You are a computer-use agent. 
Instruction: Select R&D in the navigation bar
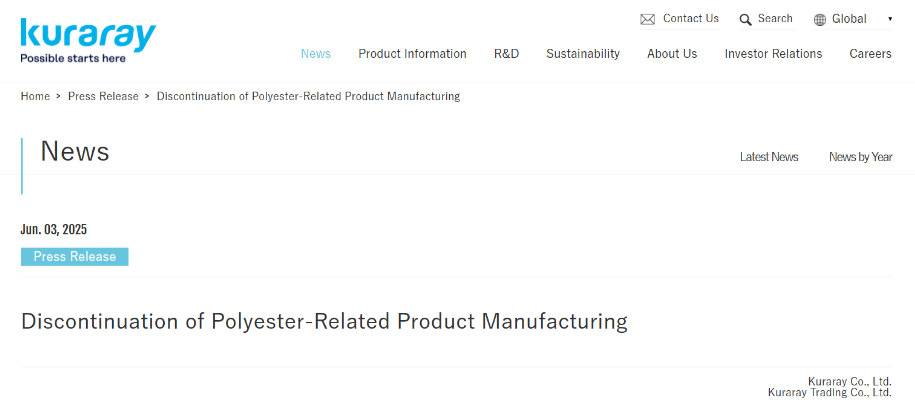pos(507,54)
